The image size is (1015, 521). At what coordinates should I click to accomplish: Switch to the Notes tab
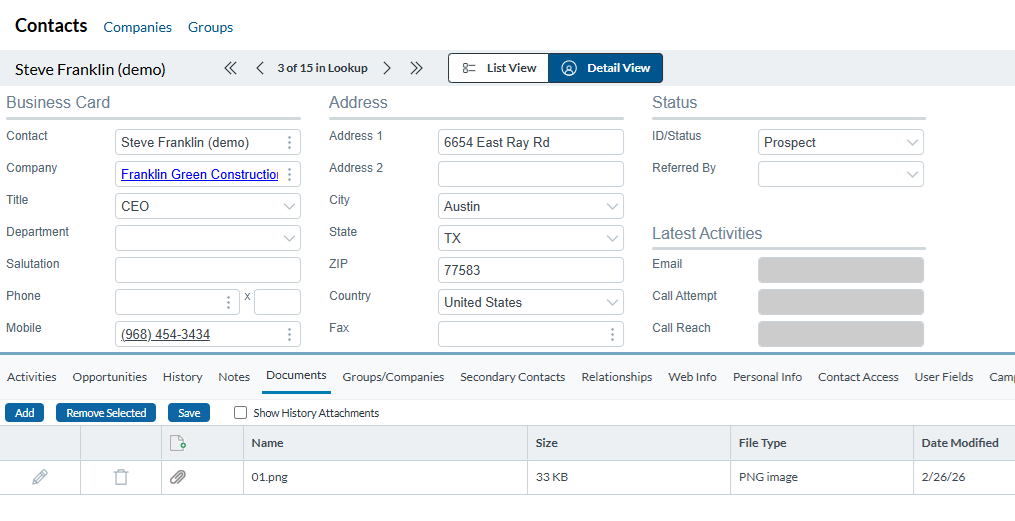pos(234,377)
